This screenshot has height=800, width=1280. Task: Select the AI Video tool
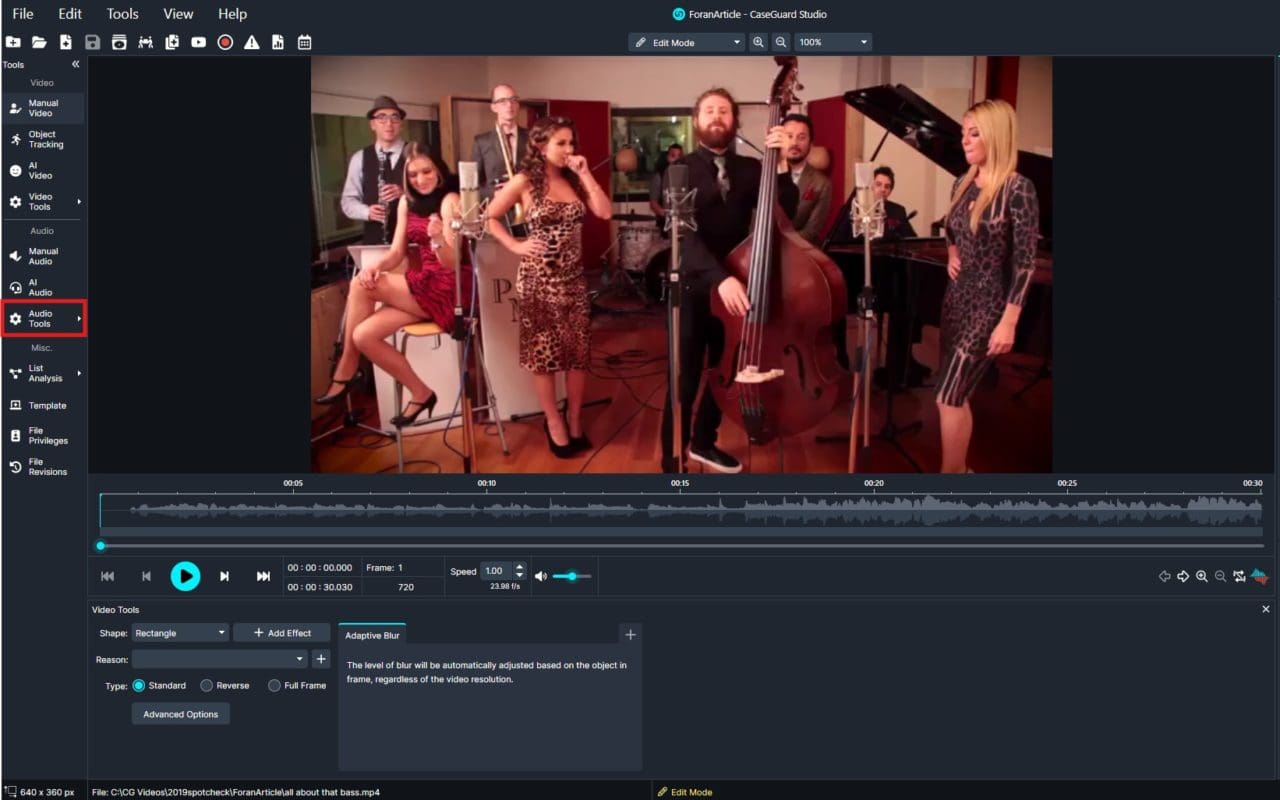click(43, 170)
